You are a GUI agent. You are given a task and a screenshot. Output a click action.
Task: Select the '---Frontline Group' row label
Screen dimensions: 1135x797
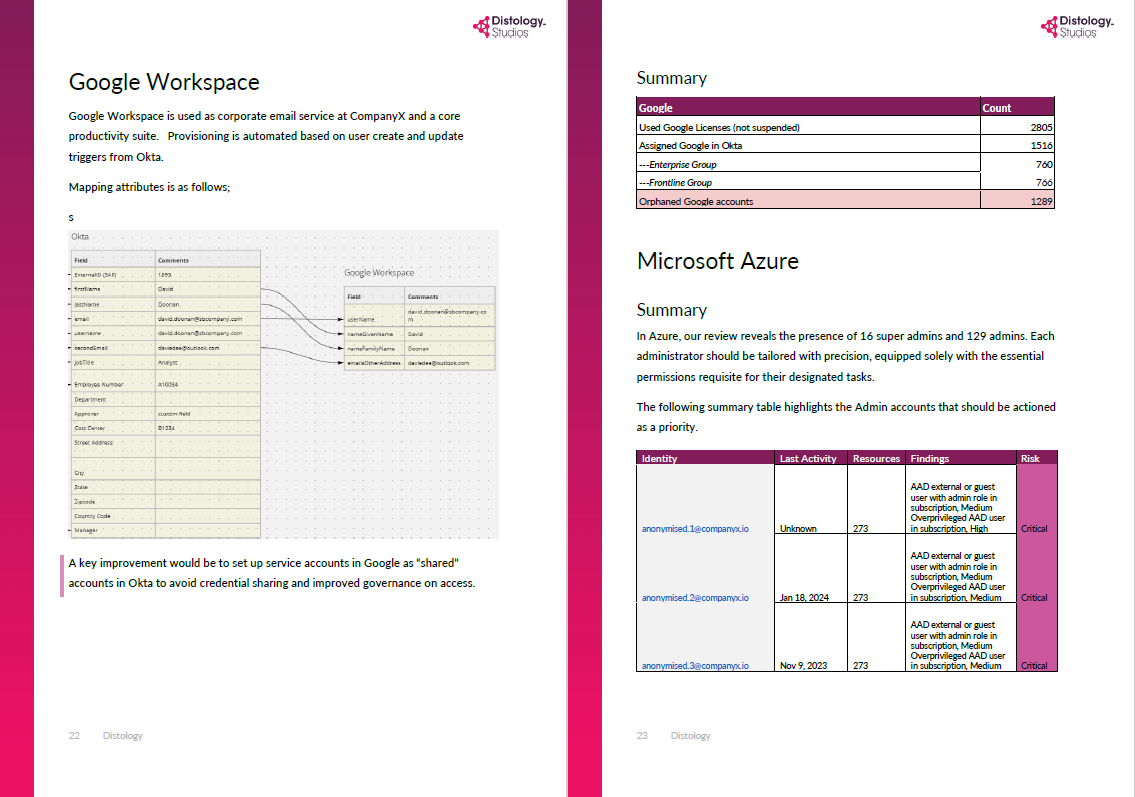tap(675, 182)
